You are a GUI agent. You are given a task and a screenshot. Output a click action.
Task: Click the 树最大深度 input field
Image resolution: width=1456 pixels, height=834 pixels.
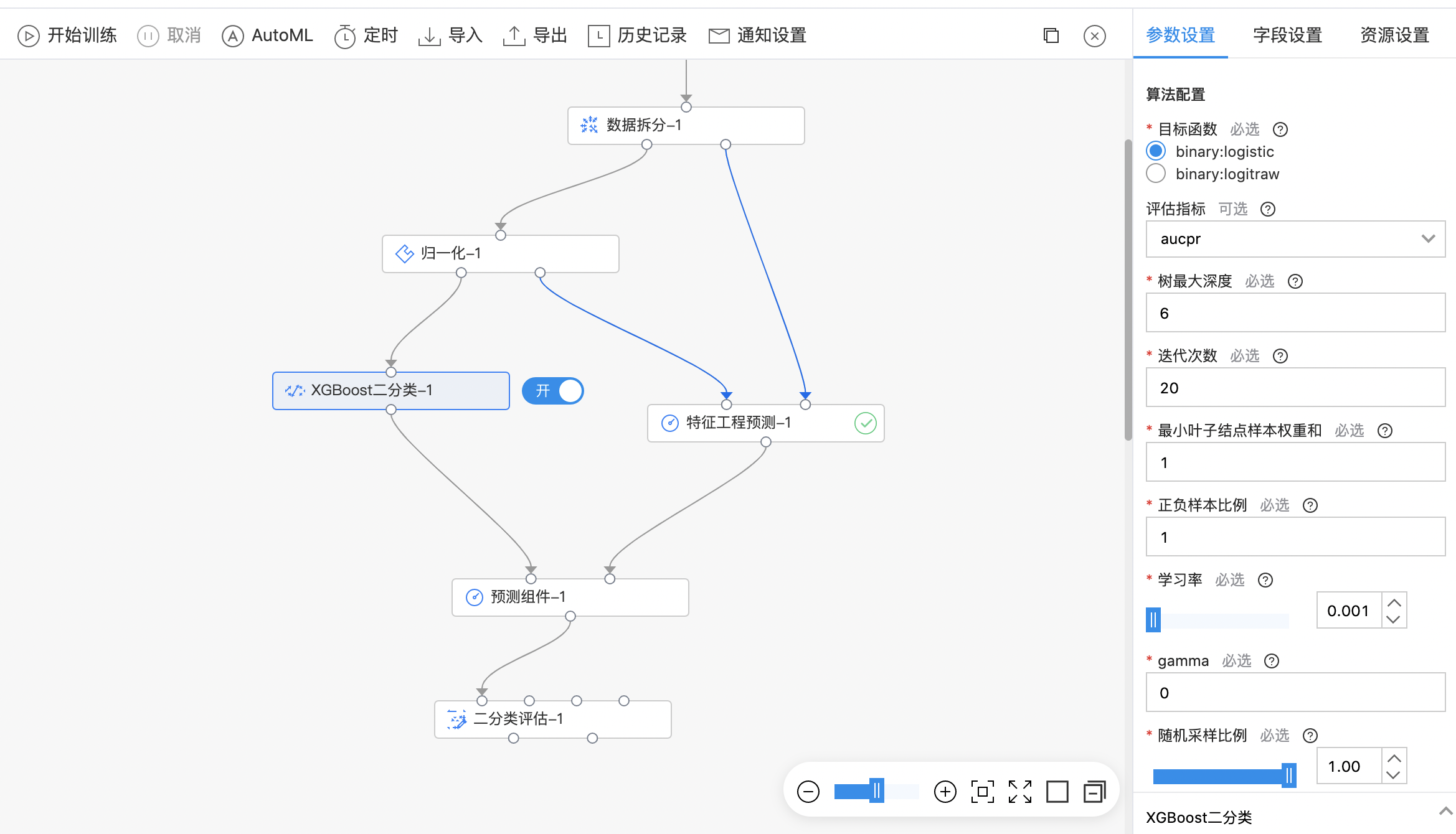(x=1295, y=313)
